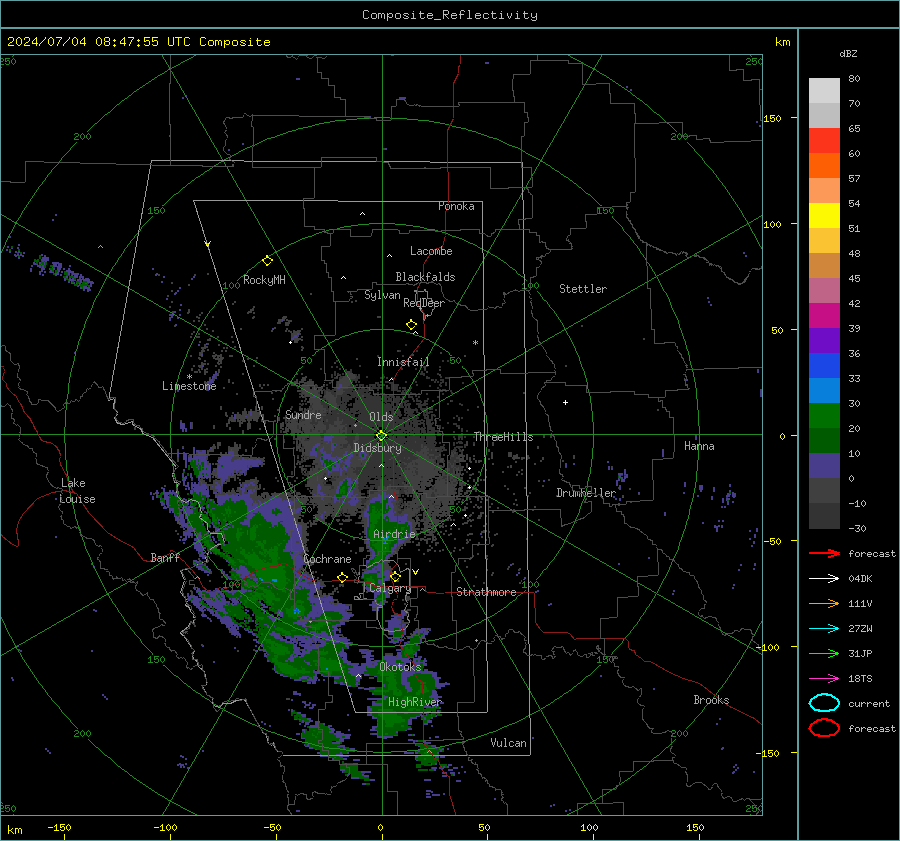Screen dimensions: 900x841
Task: Click the Calgary city label
Action: pyautogui.click(x=390, y=588)
